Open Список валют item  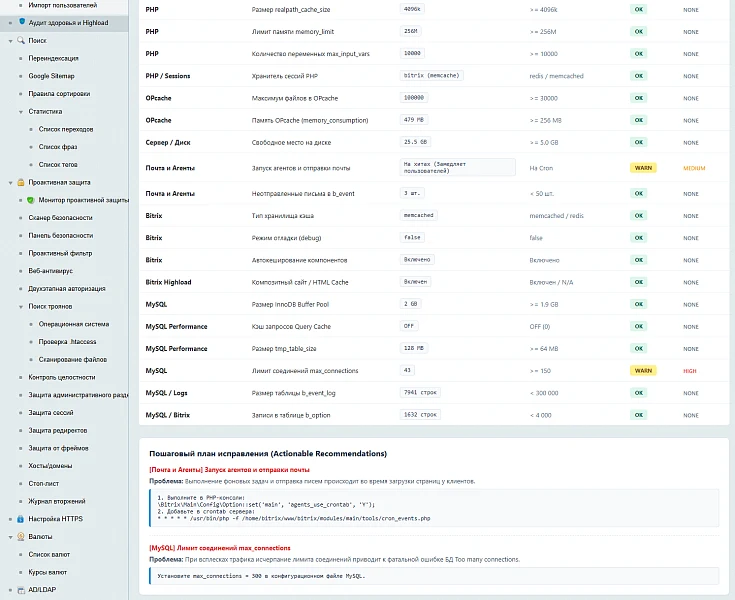(x=49, y=555)
